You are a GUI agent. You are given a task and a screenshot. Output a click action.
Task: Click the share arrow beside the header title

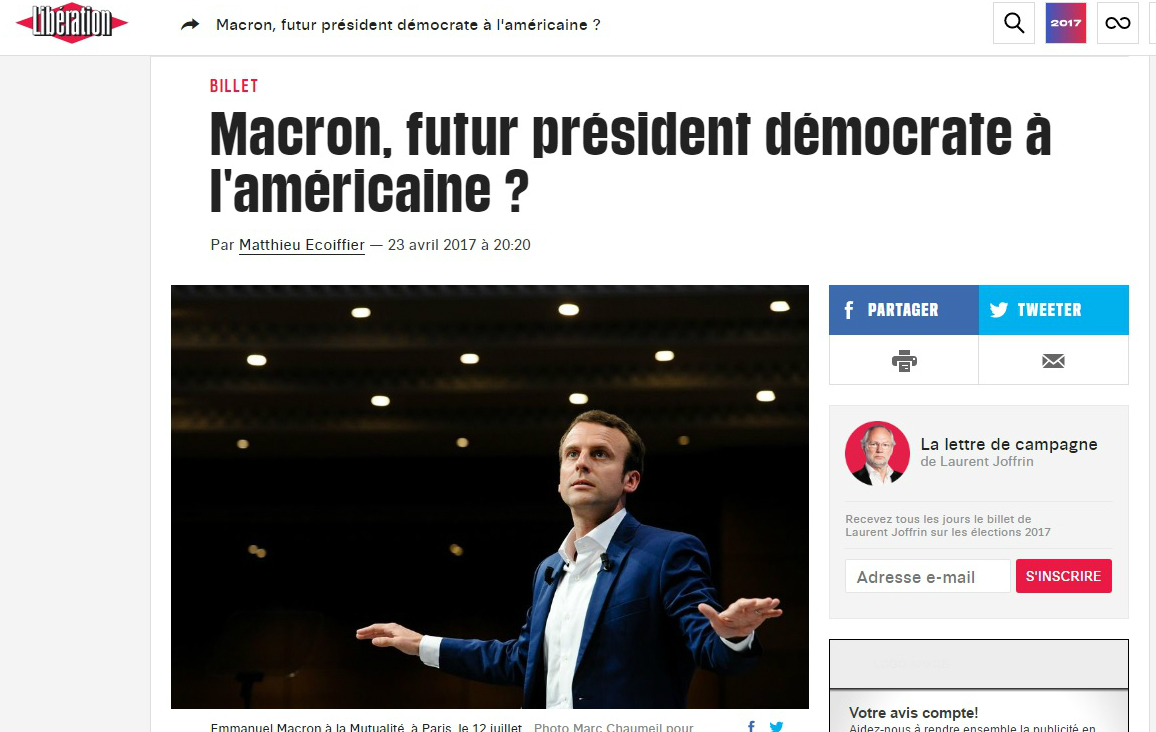190,24
